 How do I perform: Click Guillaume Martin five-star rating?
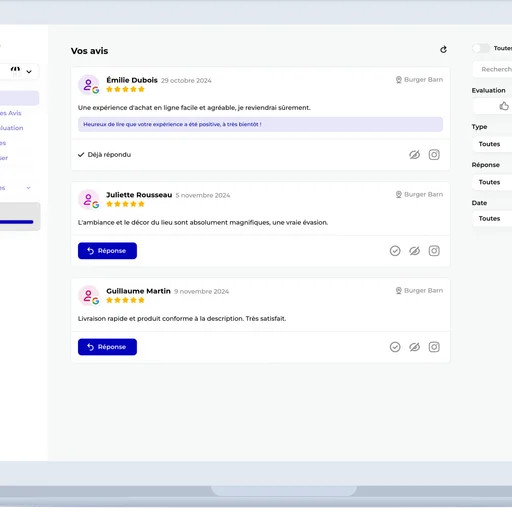coord(125,300)
